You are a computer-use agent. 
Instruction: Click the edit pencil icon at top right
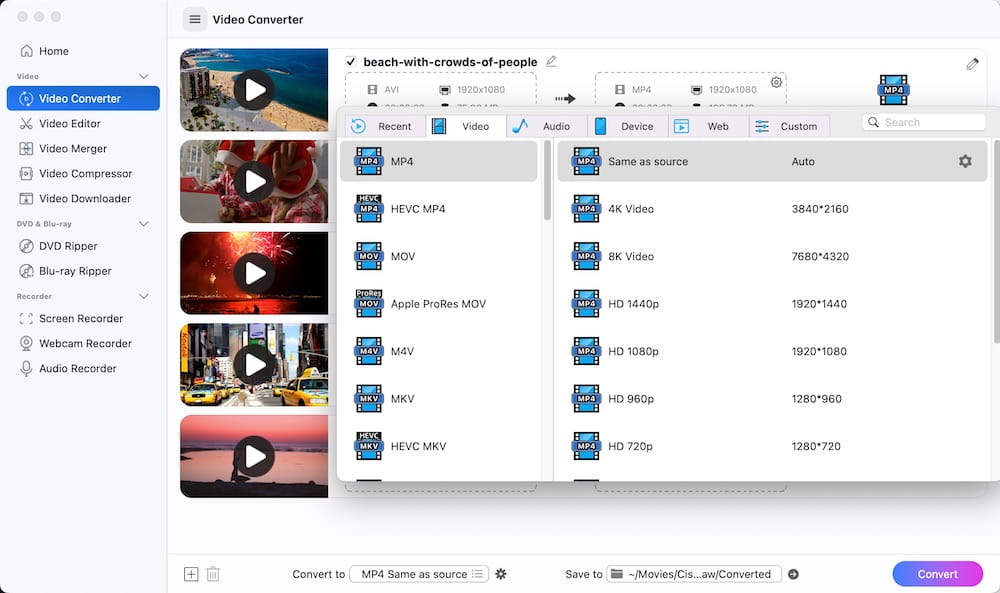972,64
